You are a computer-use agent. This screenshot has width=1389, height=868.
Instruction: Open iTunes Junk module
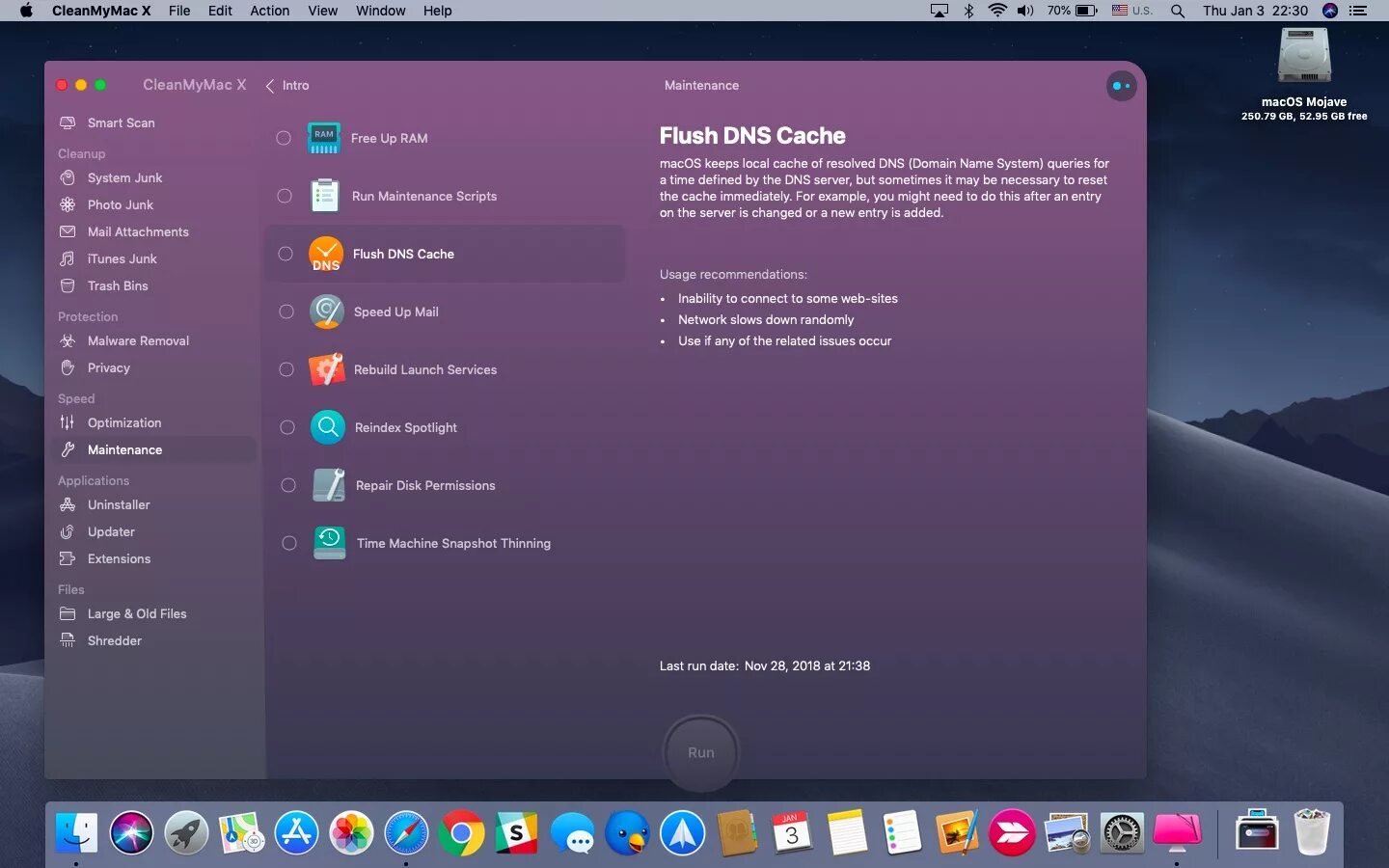(122, 258)
